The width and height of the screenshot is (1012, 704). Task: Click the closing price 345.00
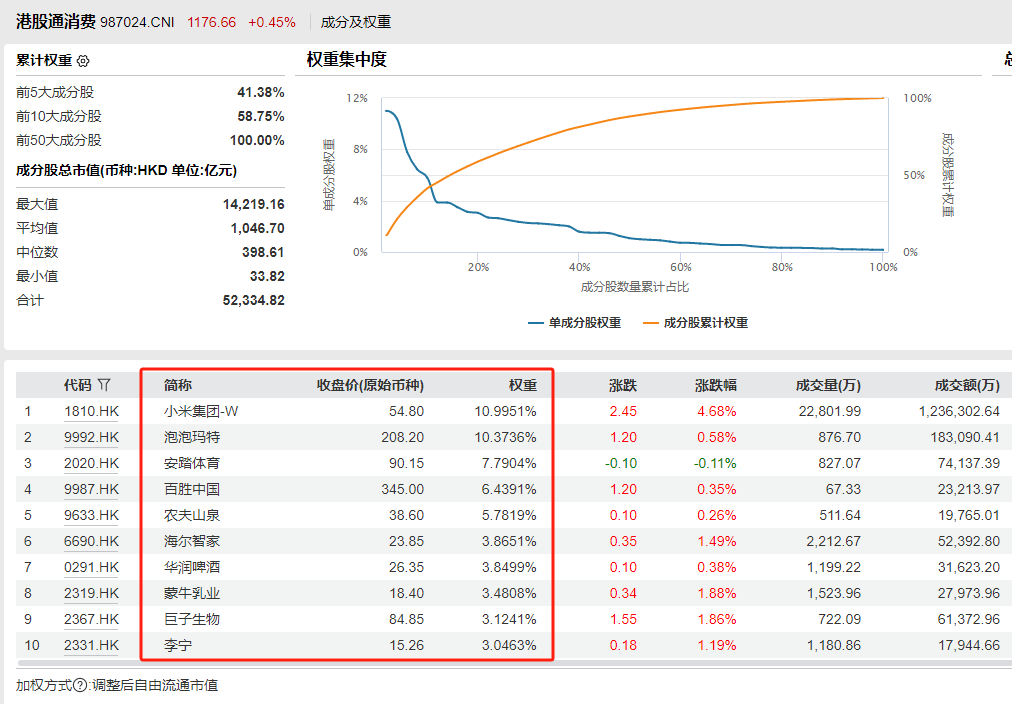[x=403, y=489]
